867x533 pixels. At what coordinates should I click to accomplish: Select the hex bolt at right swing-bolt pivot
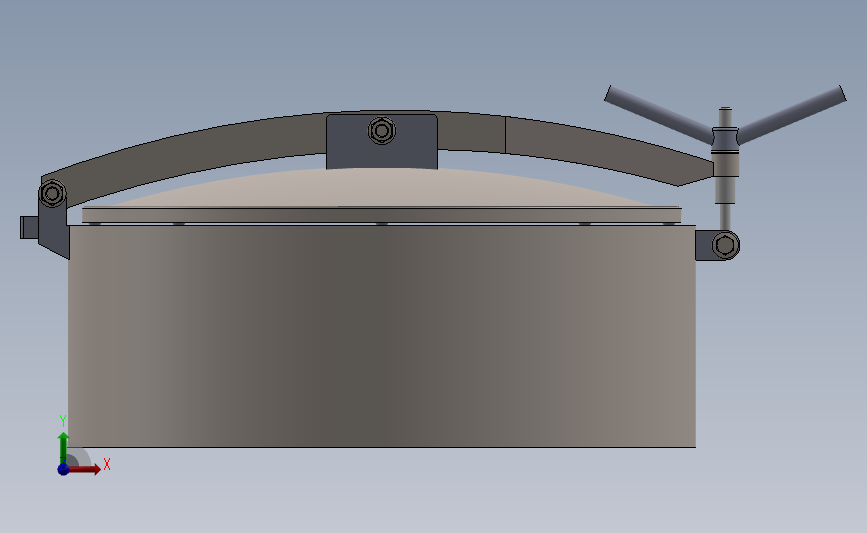coord(725,245)
